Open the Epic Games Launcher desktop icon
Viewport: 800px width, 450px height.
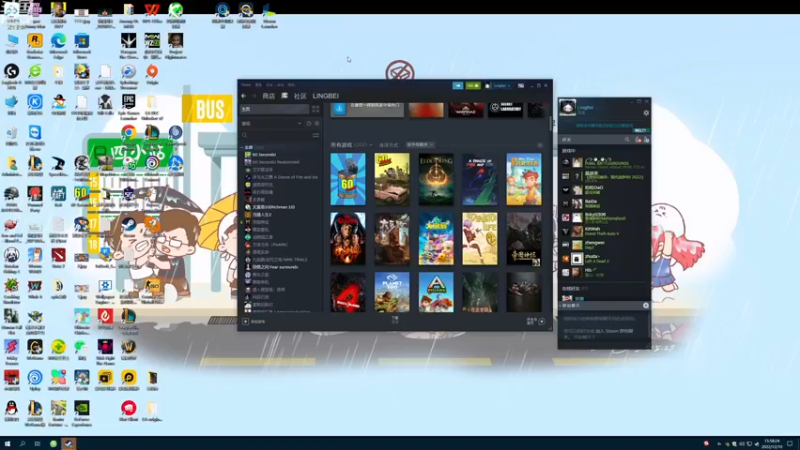pyautogui.click(x=129, y=107)
